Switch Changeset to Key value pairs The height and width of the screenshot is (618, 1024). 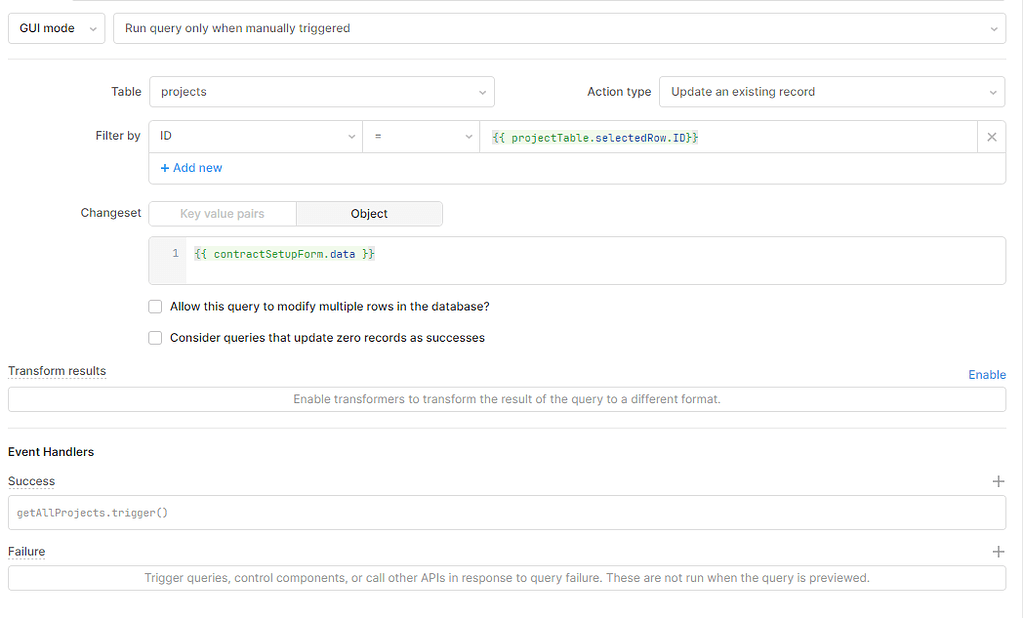point(222,214)
